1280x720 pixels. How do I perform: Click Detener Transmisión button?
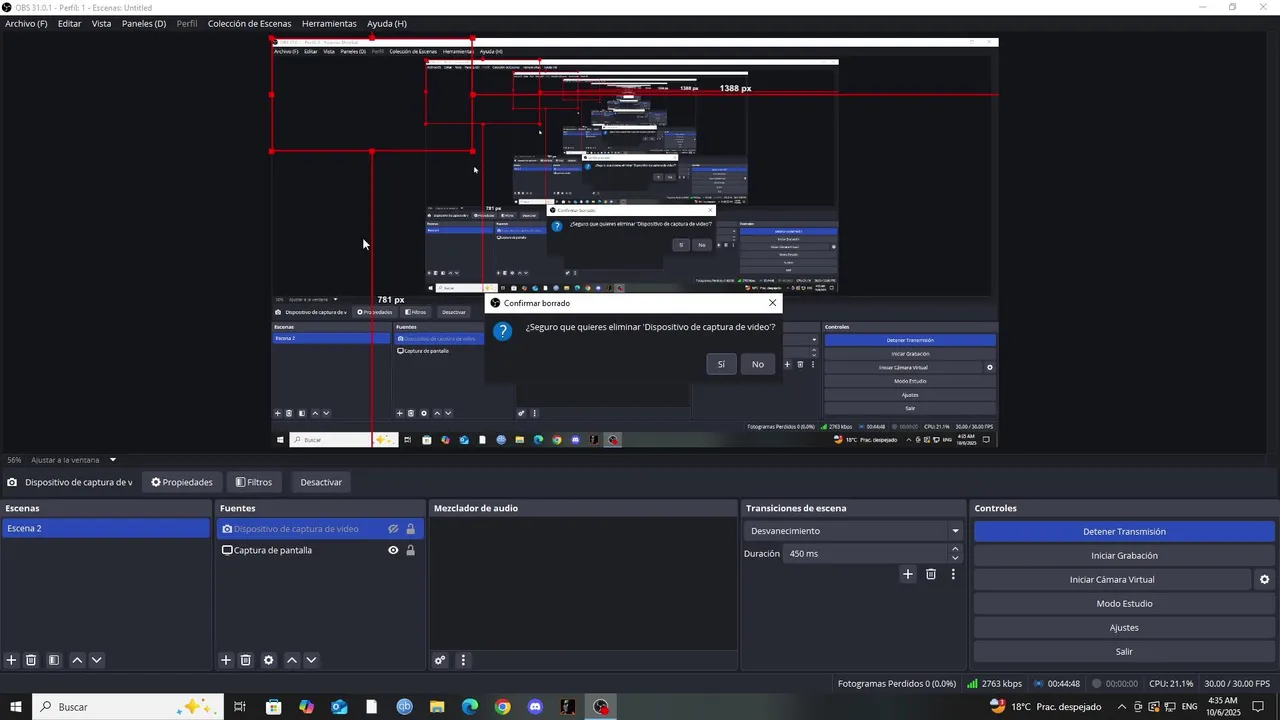point(1124,531)
